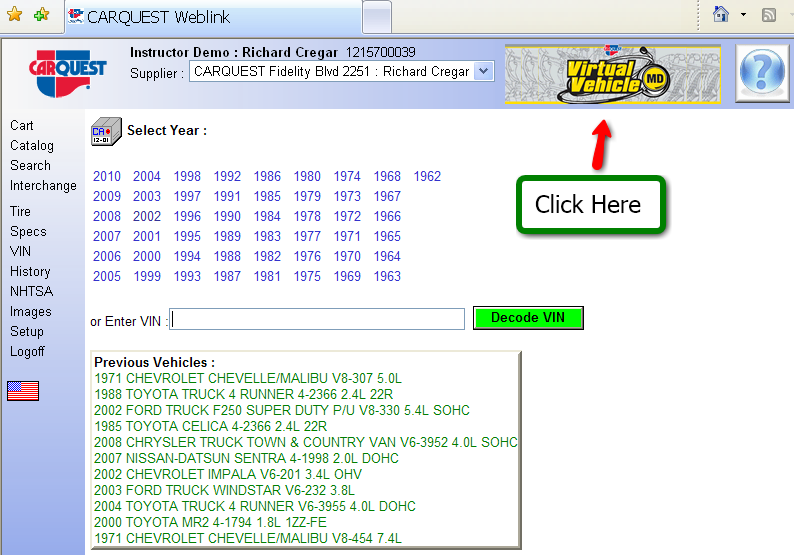Click the RSS feeds icon
794x555 pixels.
pos(769,15)
